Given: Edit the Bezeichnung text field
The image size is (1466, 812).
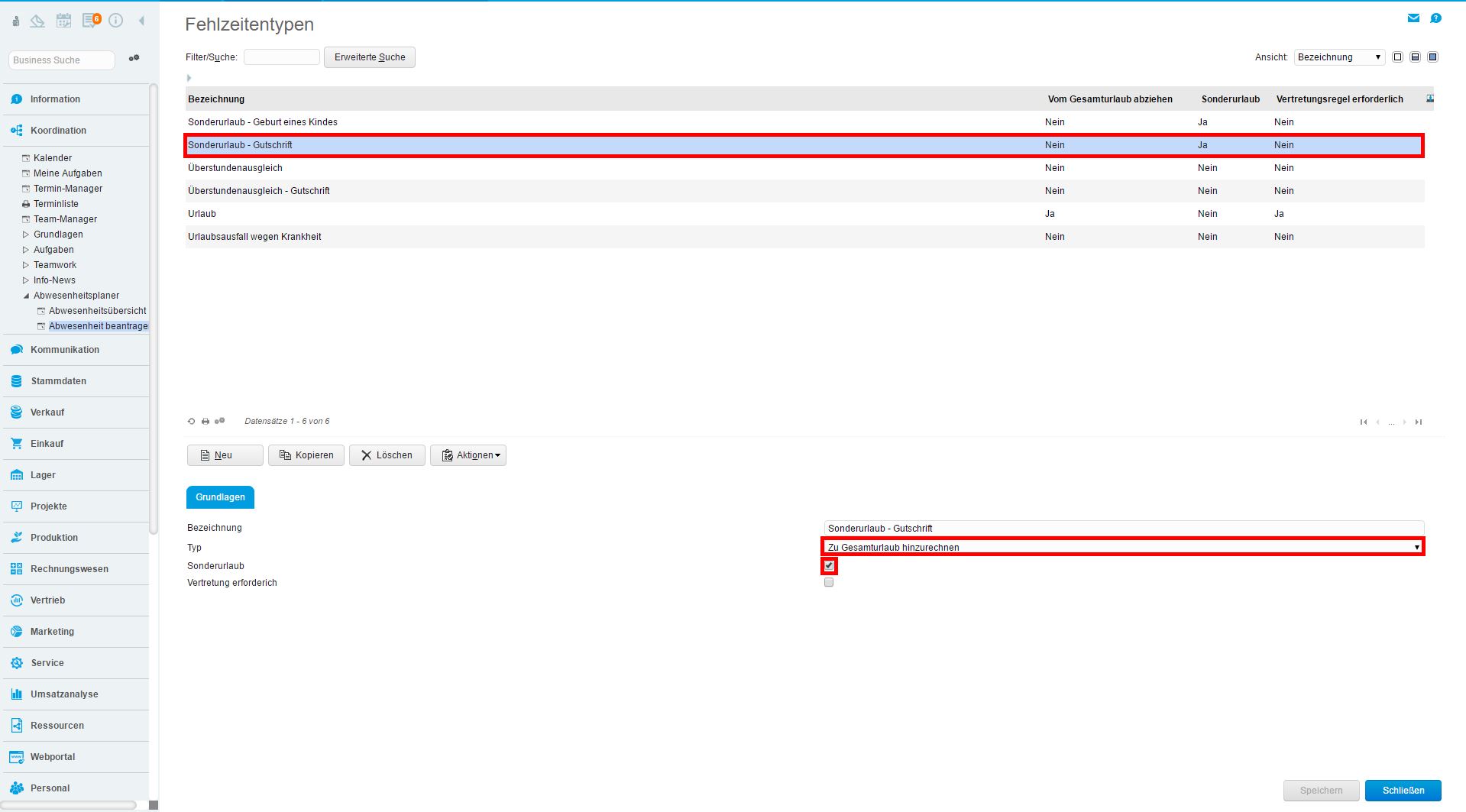Looking at the screenshot, I should coord(1124,528).
